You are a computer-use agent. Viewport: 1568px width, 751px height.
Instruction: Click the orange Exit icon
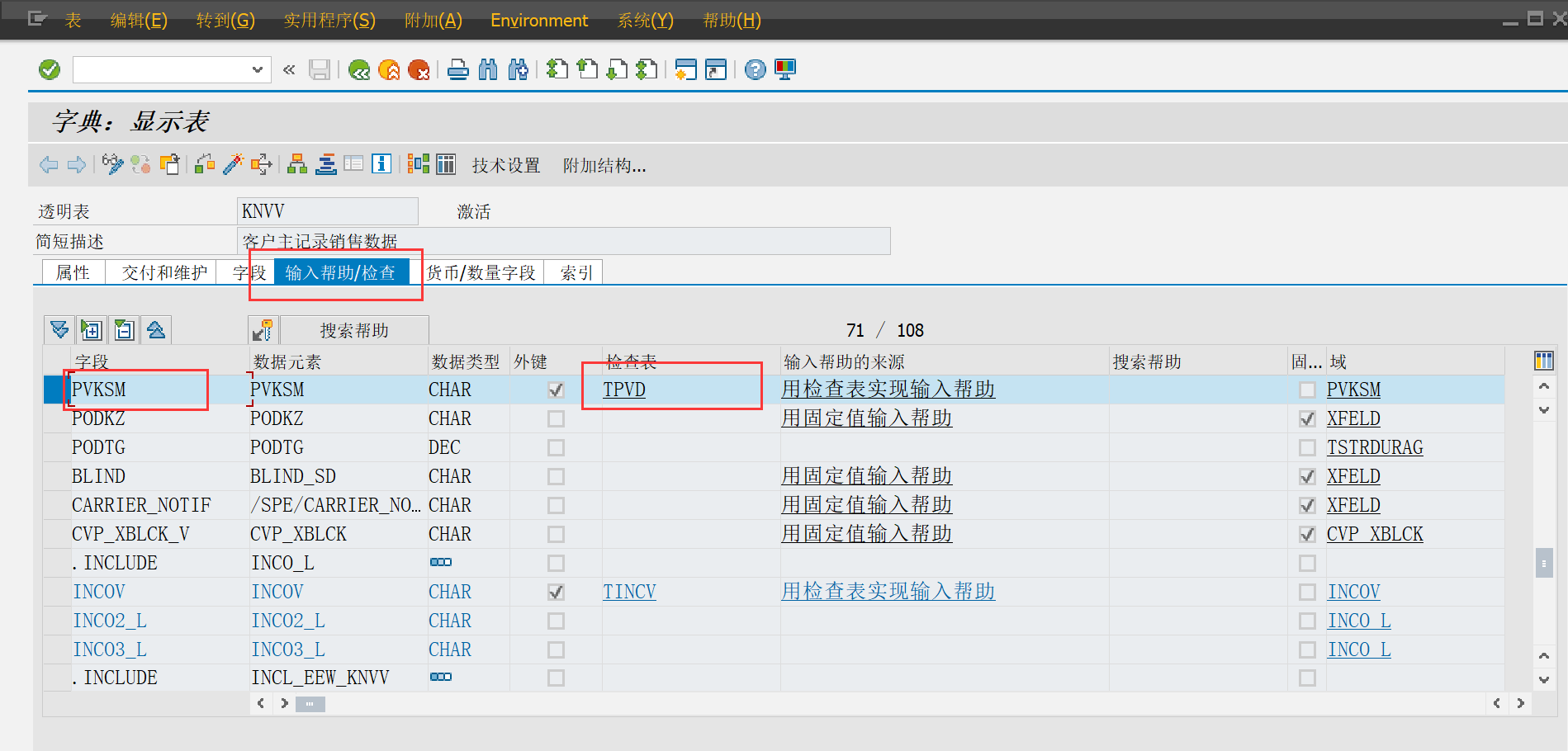[389, 70]
